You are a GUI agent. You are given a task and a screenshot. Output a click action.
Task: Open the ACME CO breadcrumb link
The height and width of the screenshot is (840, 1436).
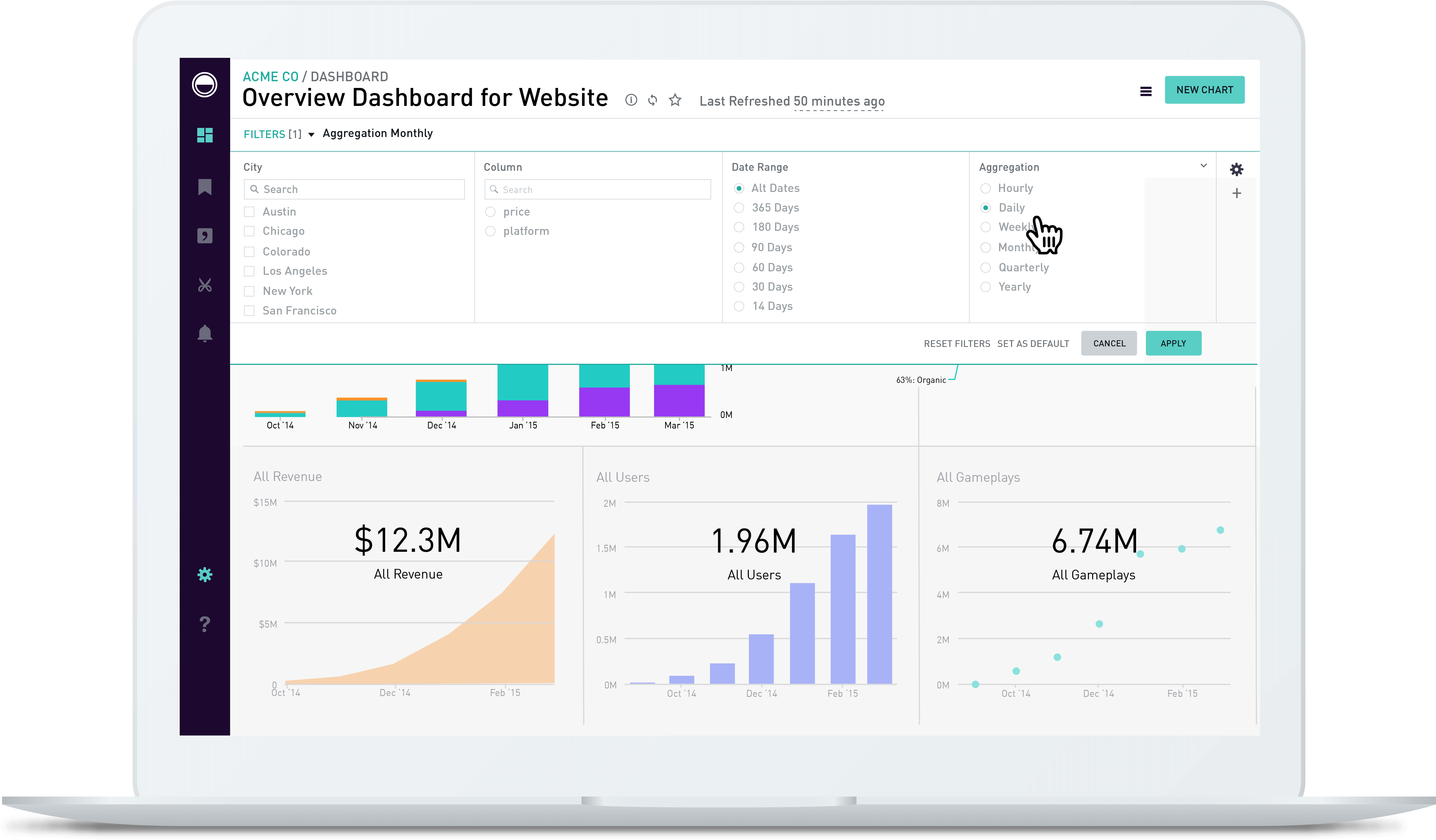(x=271, y=76)
